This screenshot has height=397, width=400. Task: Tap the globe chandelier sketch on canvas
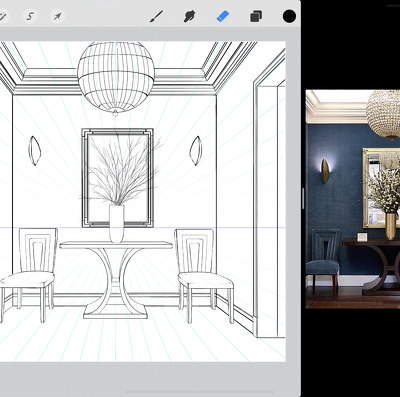116,77
